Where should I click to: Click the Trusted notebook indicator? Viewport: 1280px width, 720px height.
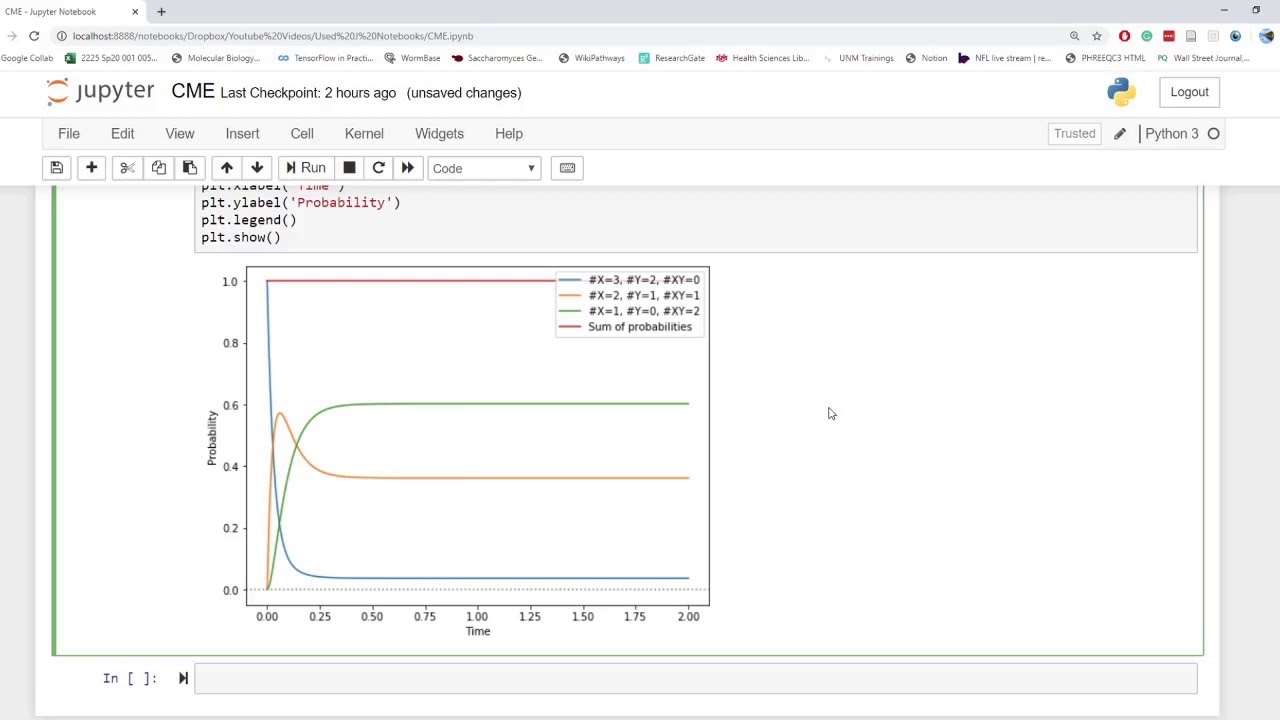[1074, 134]
